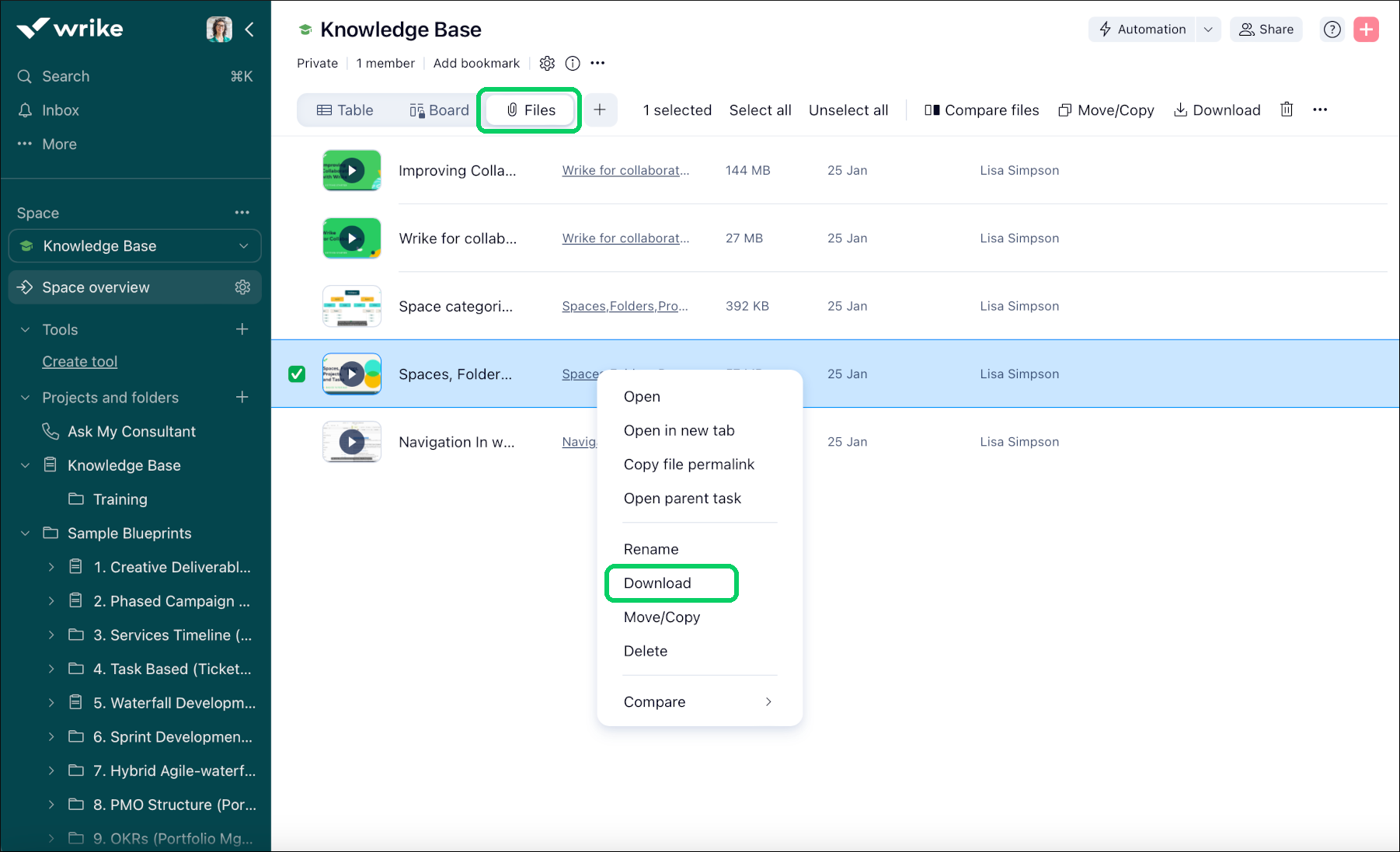This screenshot has width=1400, height=852.
Task: Expand 3. Services Timeline blueprint
Action: click(x=51, y=635)
